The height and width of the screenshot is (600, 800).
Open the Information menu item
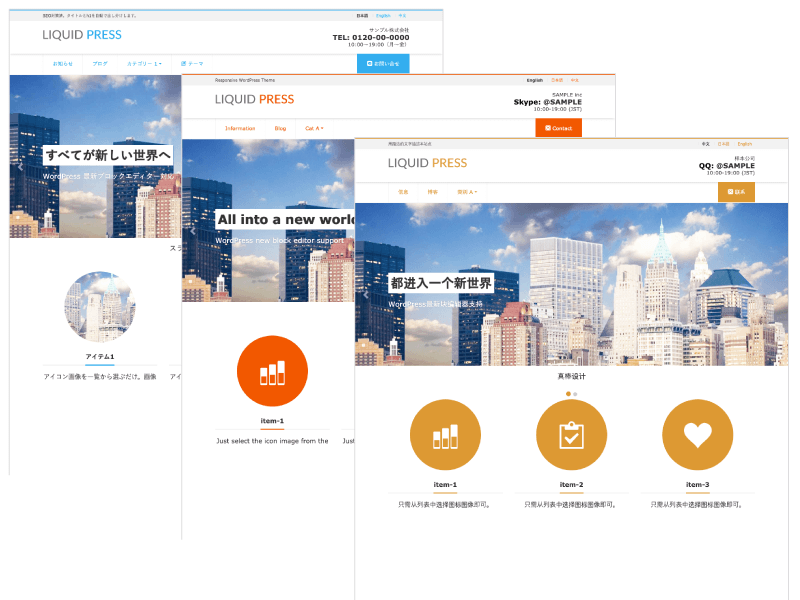pos(240,128)
